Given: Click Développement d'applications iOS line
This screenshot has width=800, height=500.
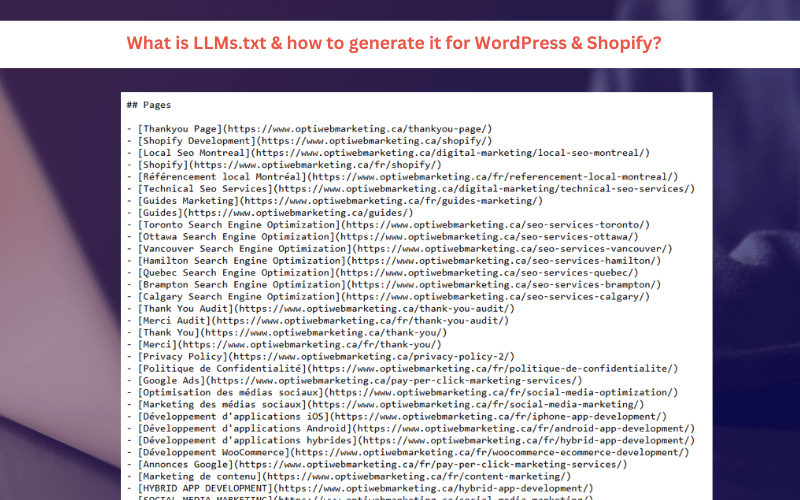Looking at the screenshot, I should (x=397, y=417).
